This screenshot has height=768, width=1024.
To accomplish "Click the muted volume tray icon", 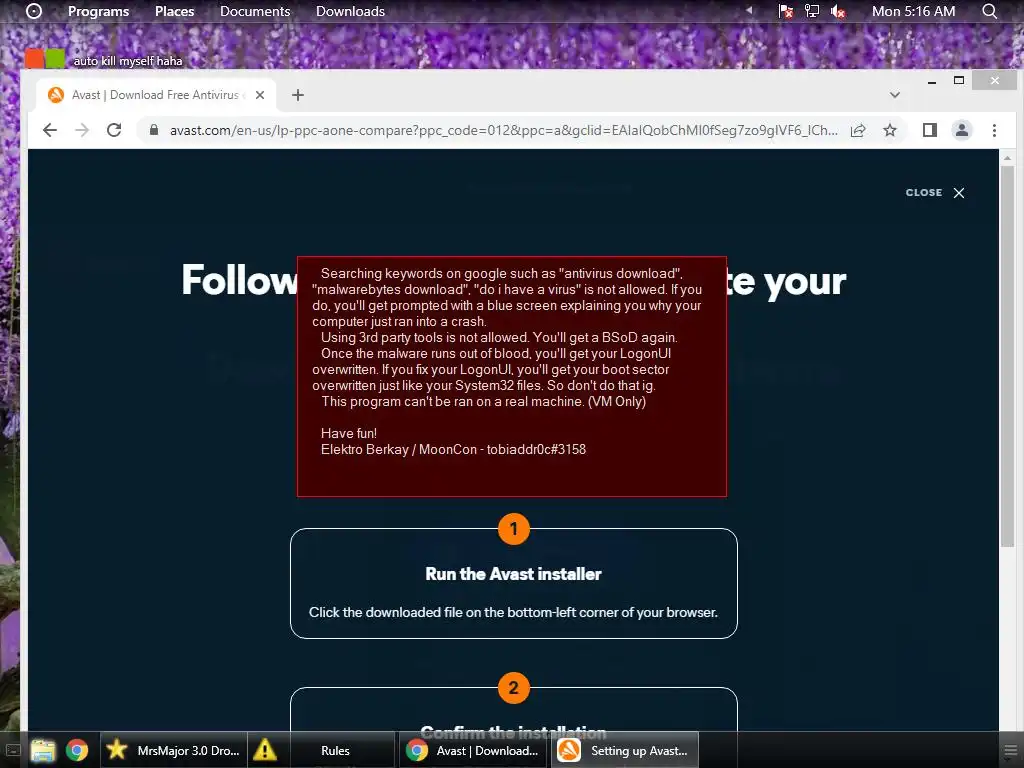I will tap(838, 11).
